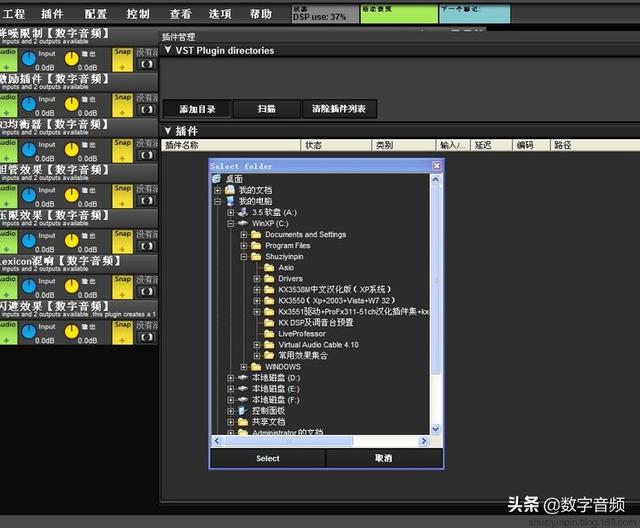Click the yellow output knob of the R3均衡器 strip
The image size is (640, 528).
pyautogui.click(x=71, y=150)
